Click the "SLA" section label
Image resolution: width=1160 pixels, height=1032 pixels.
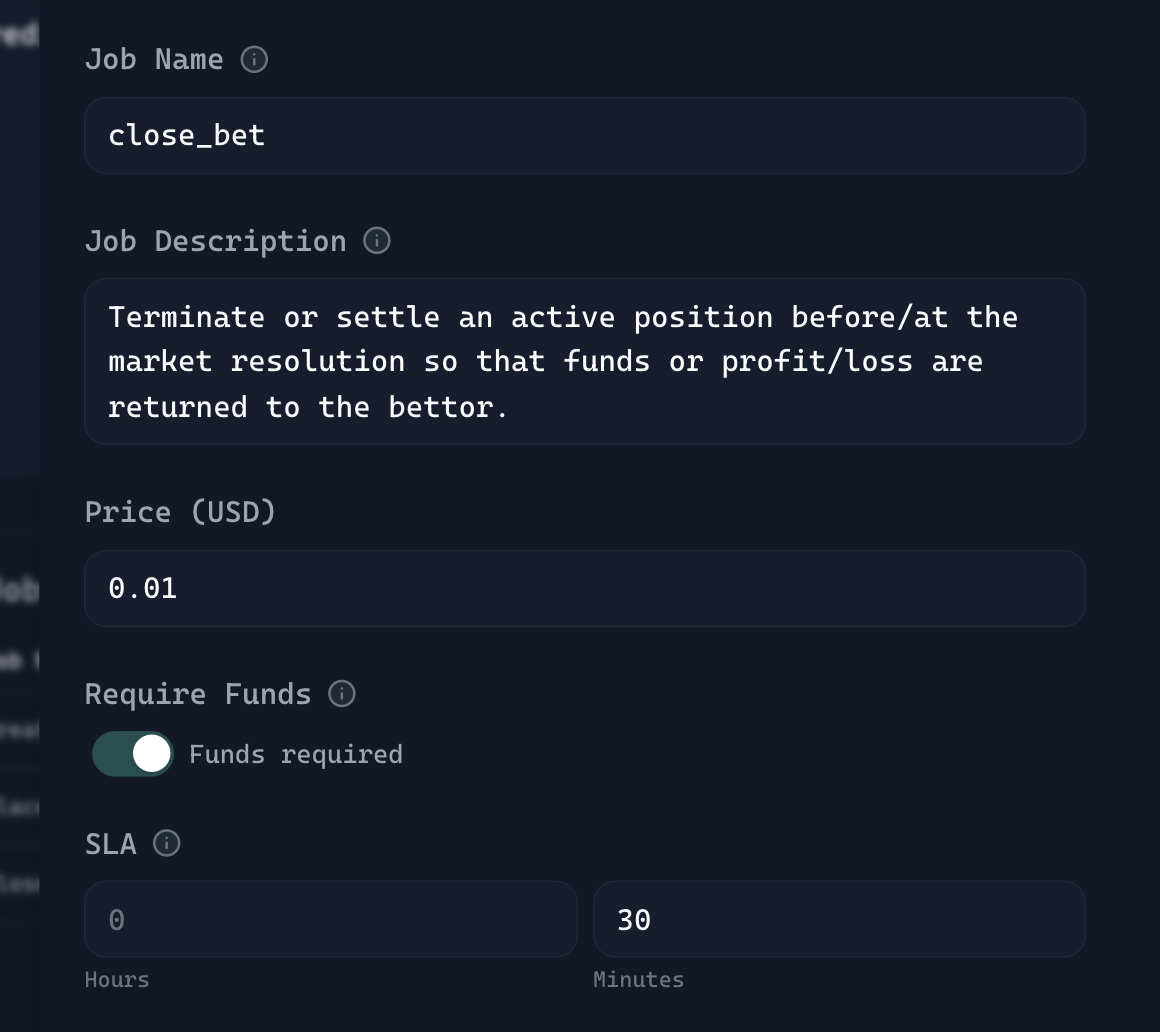click(x=110, y=844)
